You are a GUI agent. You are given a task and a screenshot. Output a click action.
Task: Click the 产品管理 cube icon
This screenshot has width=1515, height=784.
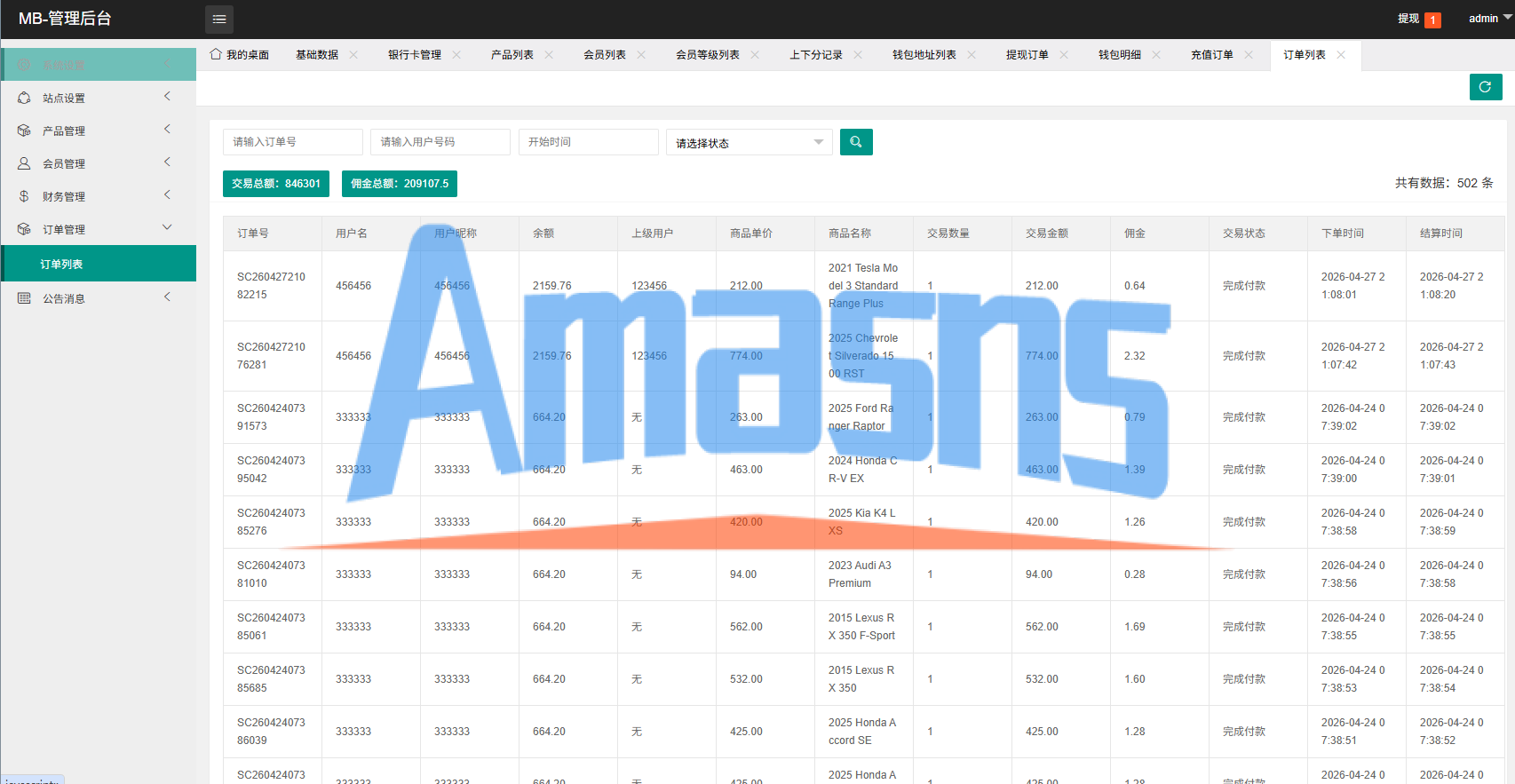click(x=24, y=131)
